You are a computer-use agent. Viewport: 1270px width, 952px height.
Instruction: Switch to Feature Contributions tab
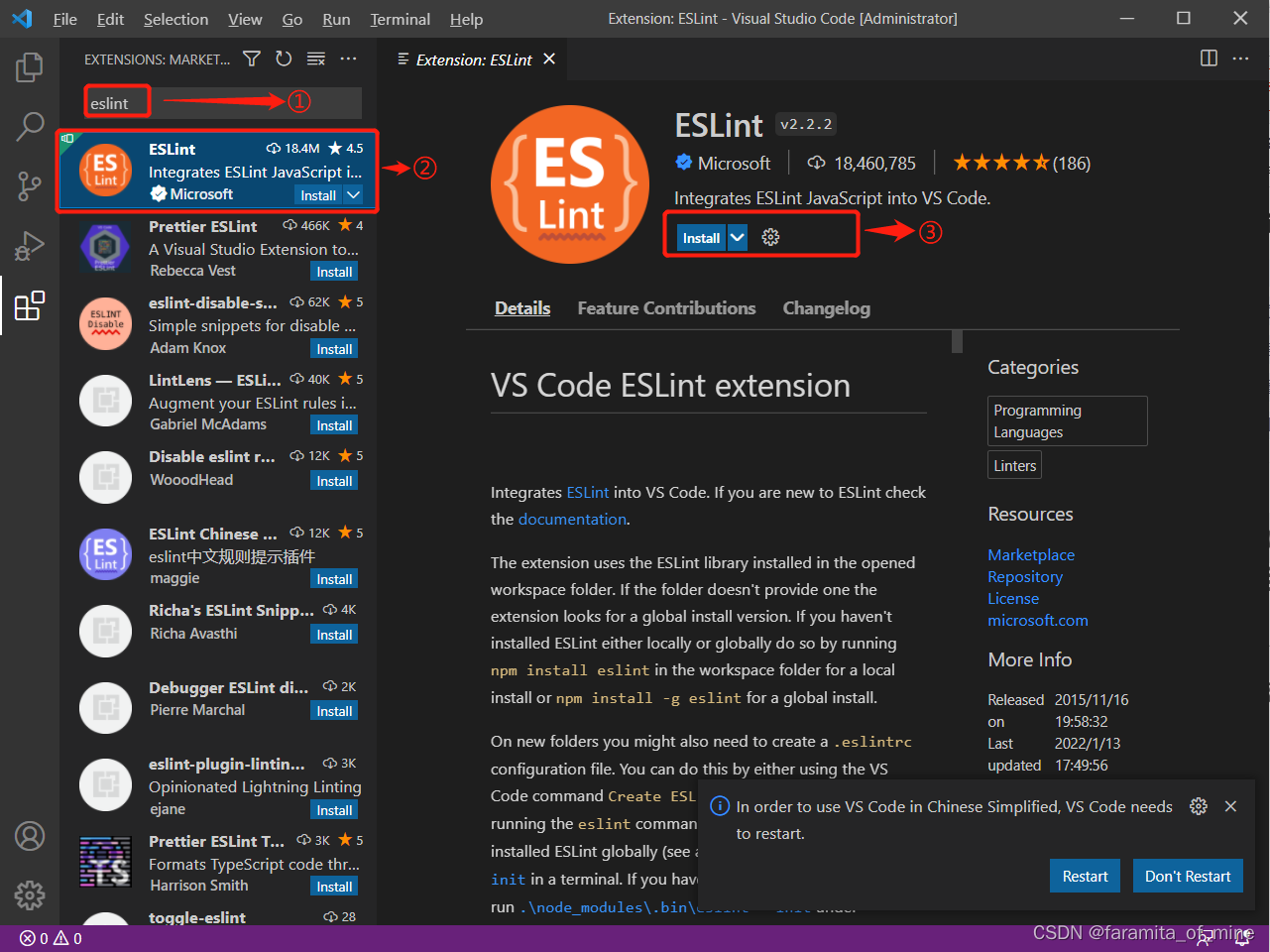click(666, 308)
